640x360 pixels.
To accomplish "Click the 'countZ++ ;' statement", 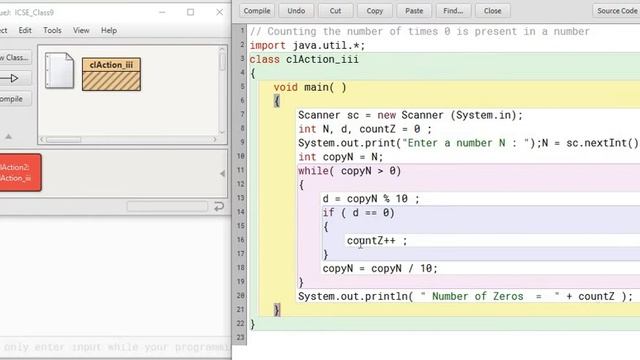I will click(377, 241).
